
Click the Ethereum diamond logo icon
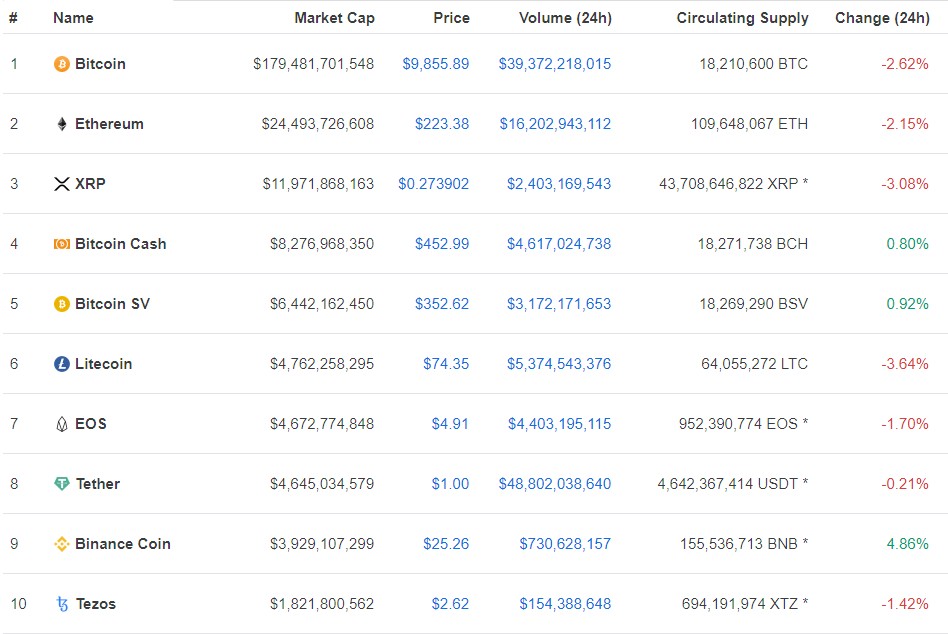[62, 124]
